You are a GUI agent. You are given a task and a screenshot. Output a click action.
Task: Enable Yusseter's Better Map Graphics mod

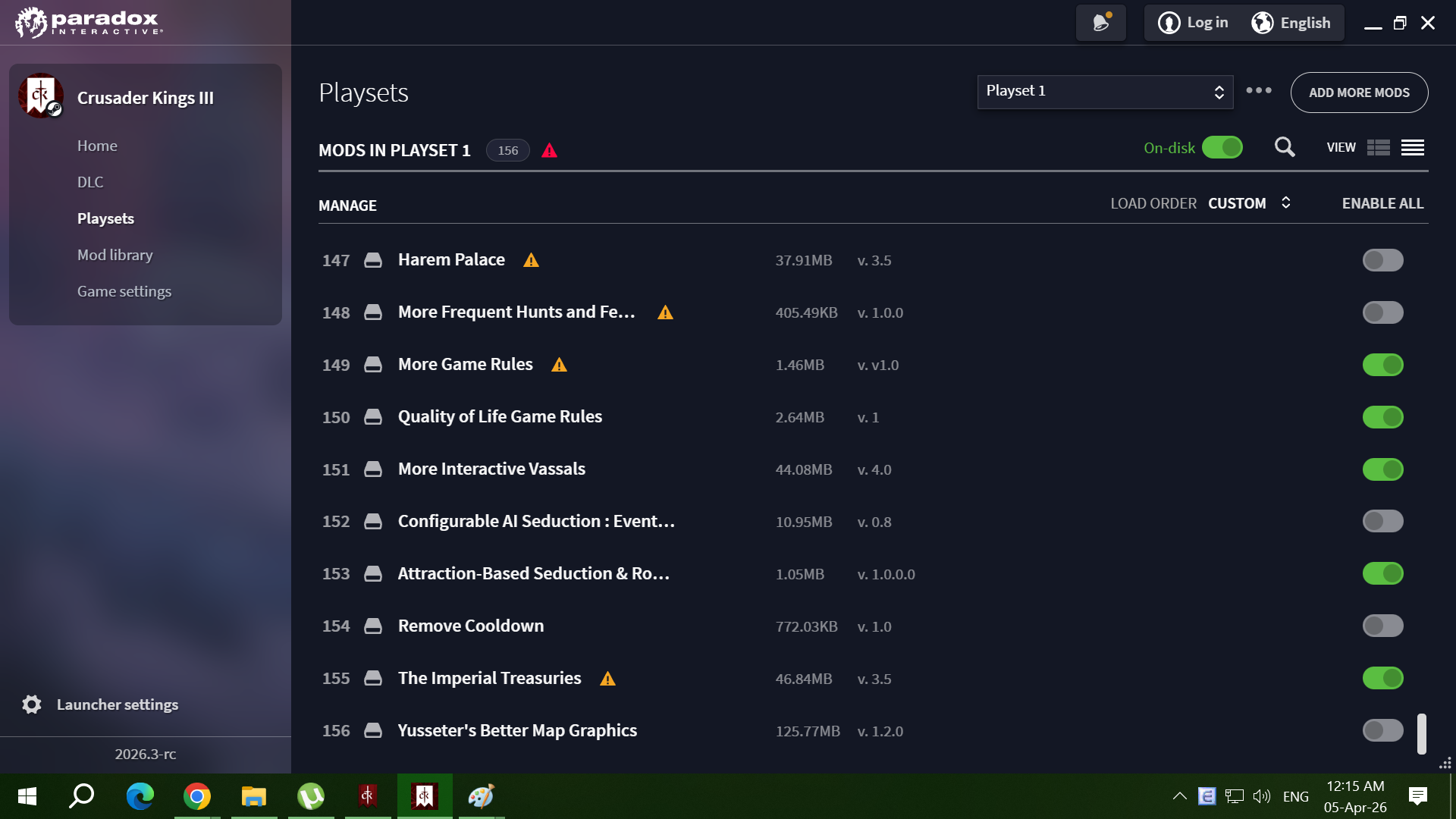1383,731
